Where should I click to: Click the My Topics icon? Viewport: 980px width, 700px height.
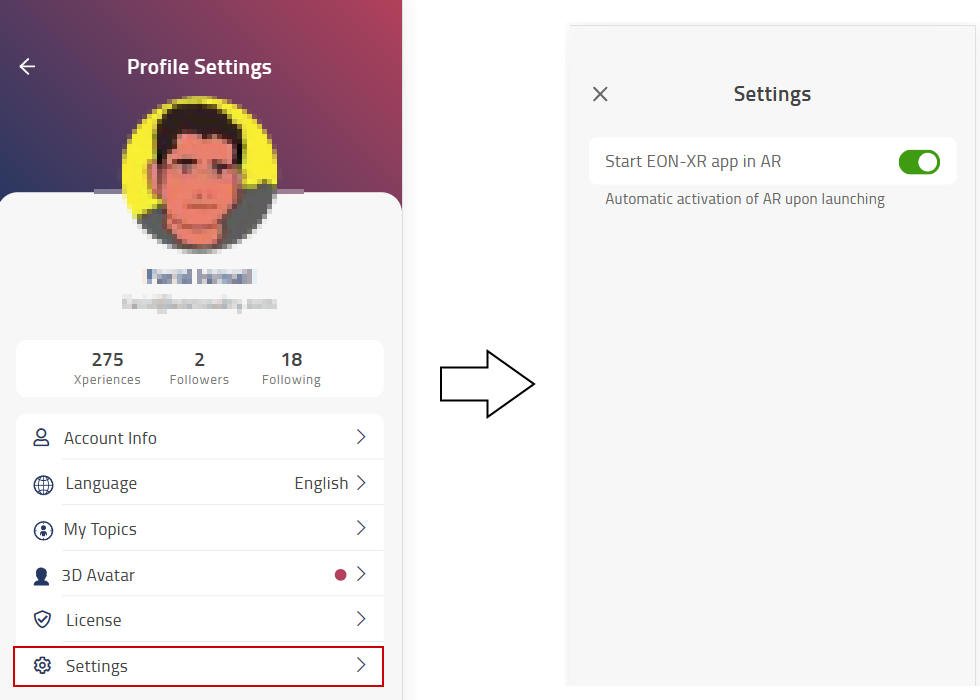click(x=42, y=530)
